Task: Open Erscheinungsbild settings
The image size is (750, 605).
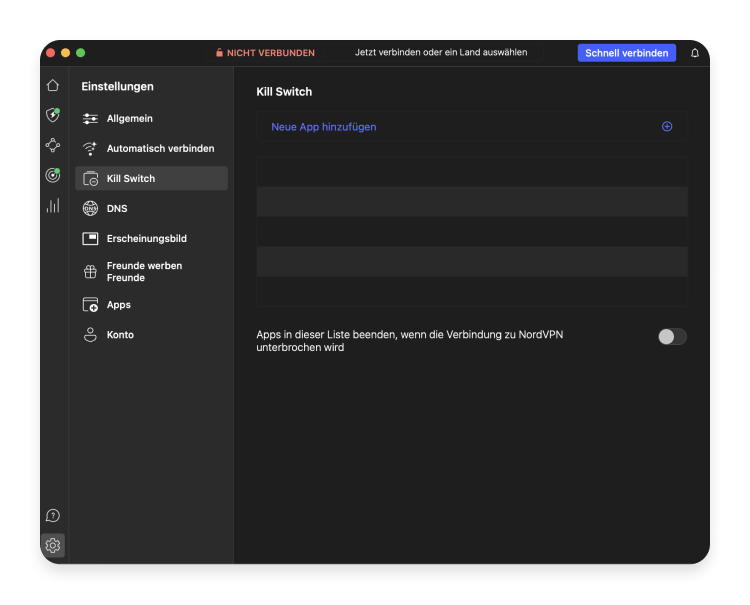Action: tap(147, 239)
